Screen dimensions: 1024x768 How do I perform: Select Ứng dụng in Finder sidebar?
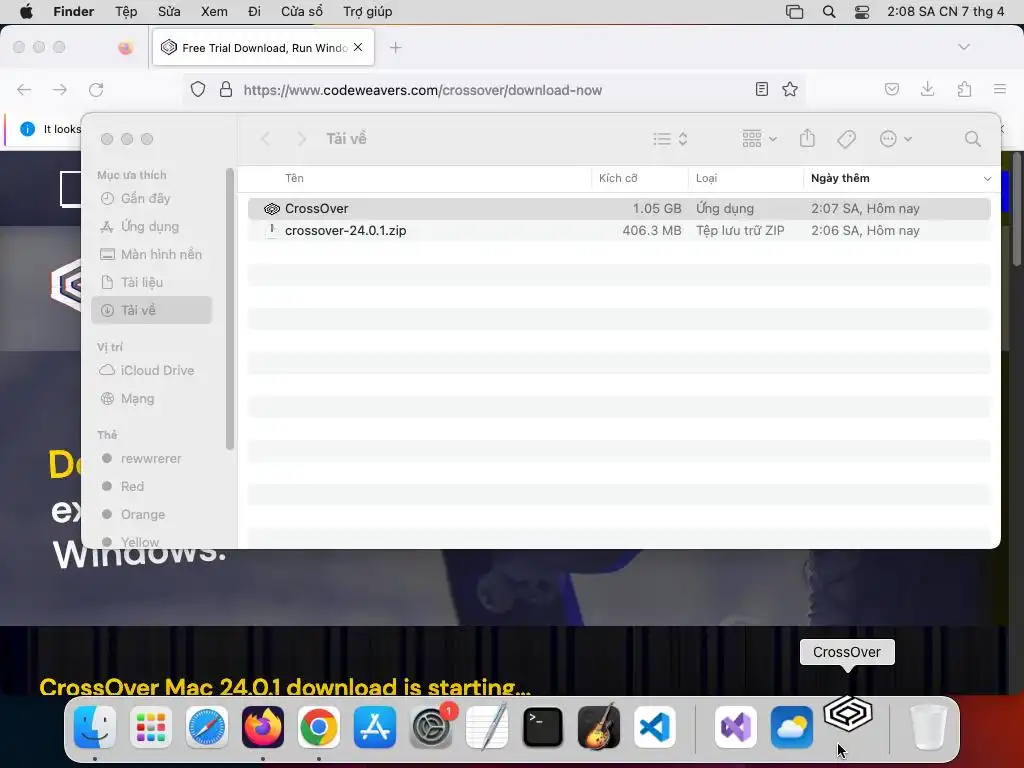[150, 227]
